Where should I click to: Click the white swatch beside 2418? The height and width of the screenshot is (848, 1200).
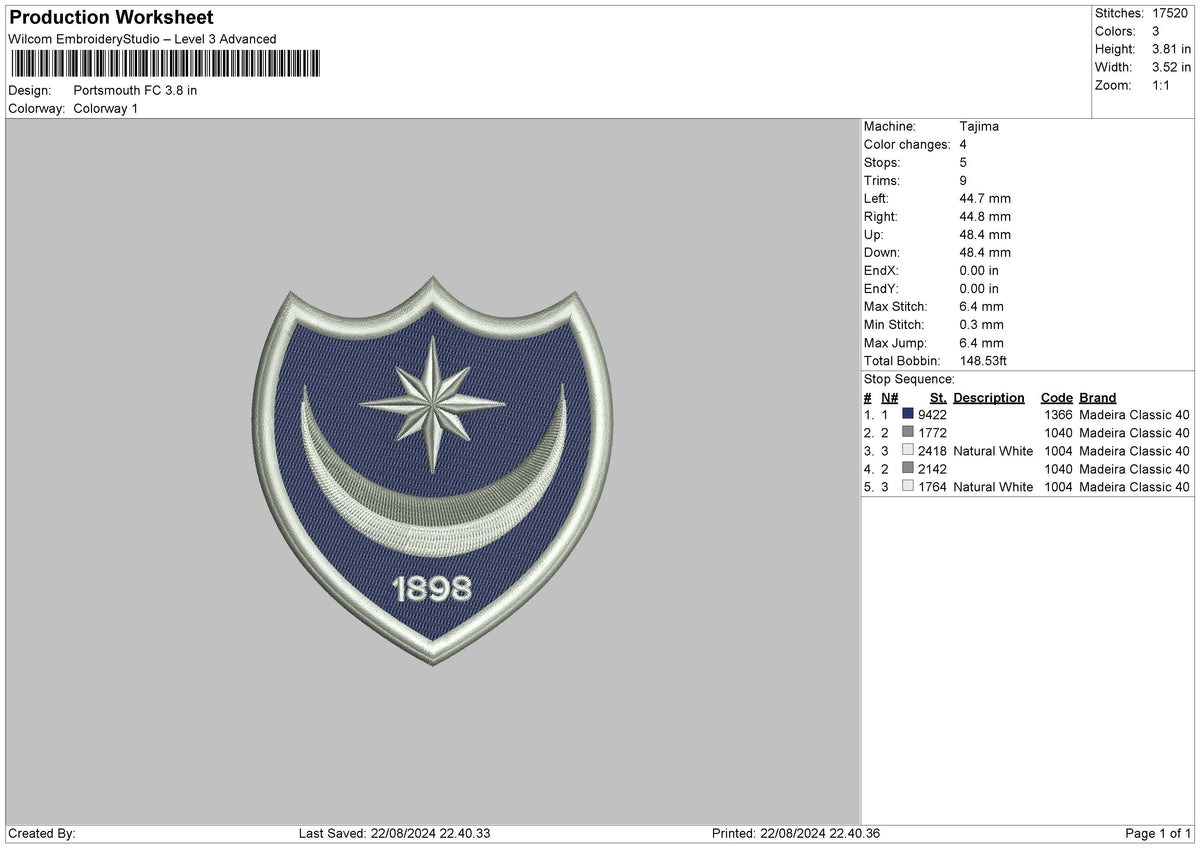908,450
